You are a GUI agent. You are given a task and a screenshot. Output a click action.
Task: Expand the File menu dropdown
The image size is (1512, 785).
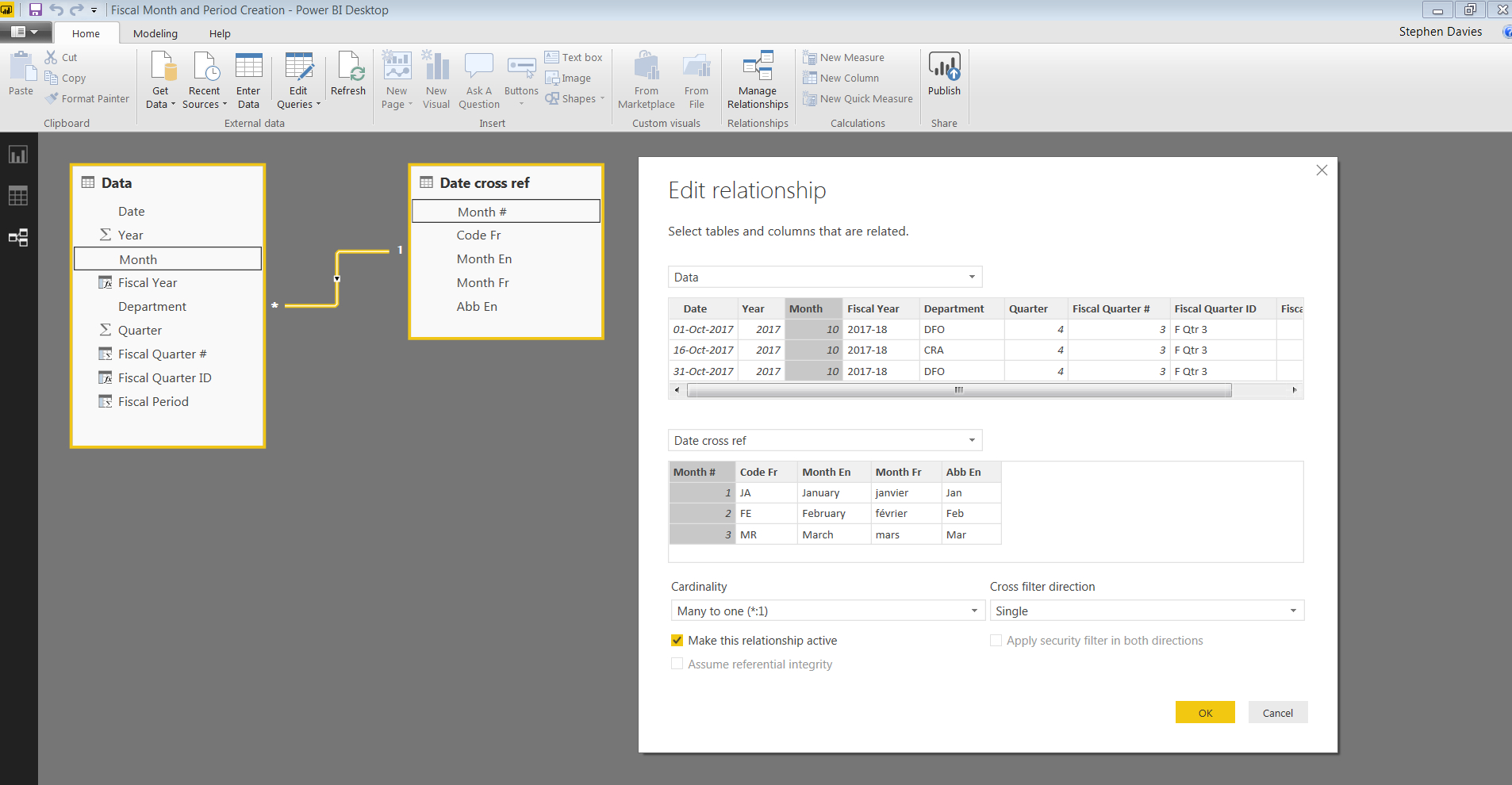click(x=25, y=32)
